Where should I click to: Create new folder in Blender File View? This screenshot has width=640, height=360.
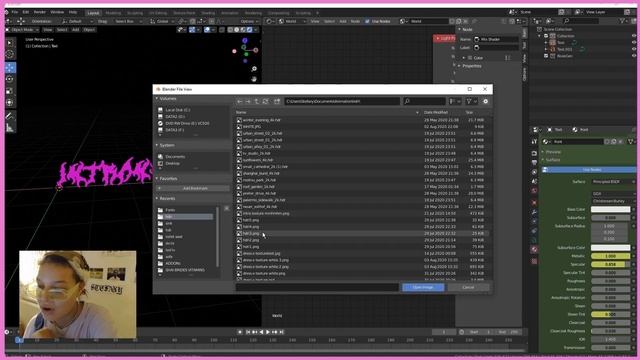coord(277,101)
